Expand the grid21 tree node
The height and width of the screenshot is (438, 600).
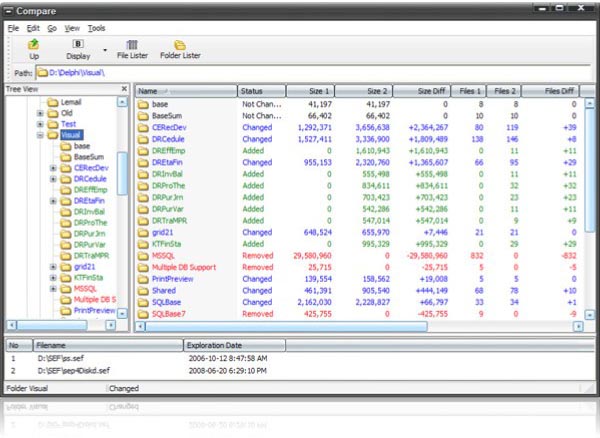click(x=52, y=266)
